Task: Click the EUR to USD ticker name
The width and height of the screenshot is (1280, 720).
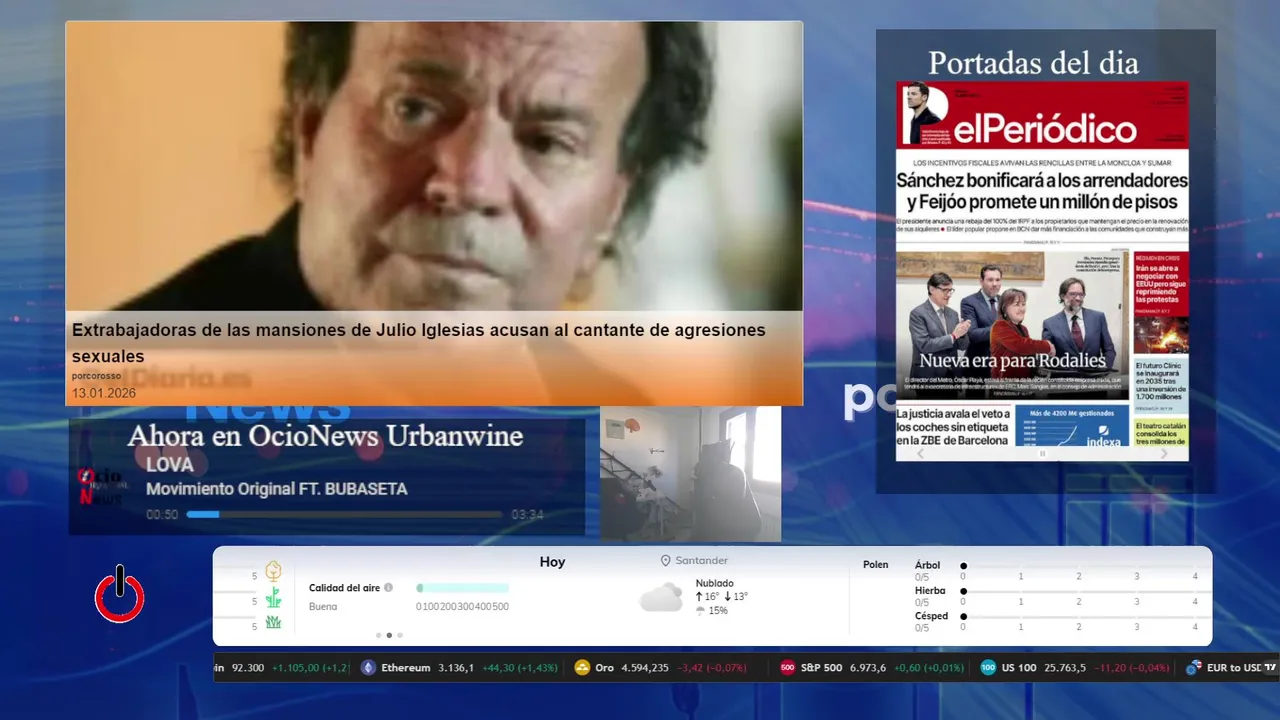Action: (1235, 668)
